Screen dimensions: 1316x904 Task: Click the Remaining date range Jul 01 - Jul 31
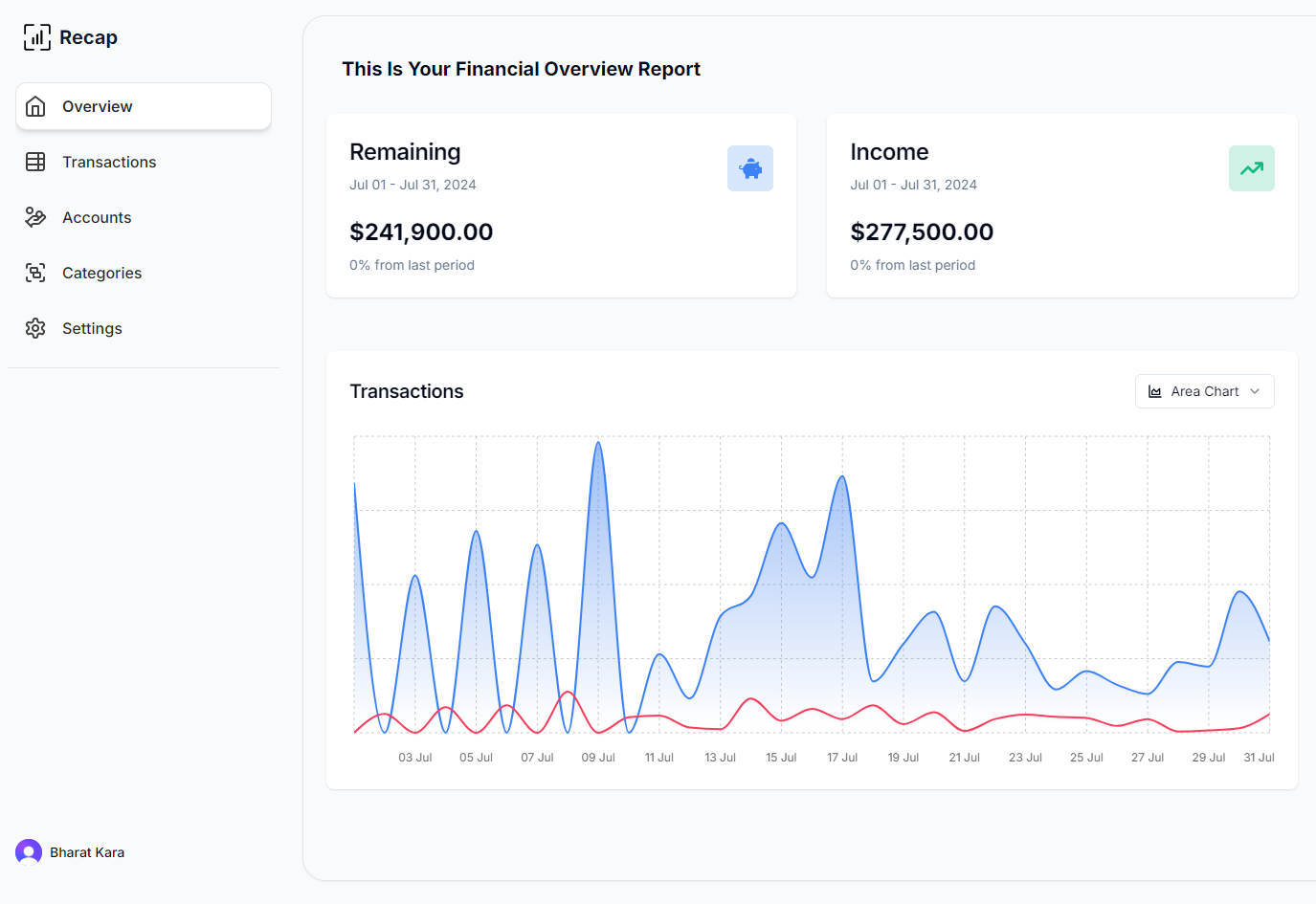(x=413, y=185)
